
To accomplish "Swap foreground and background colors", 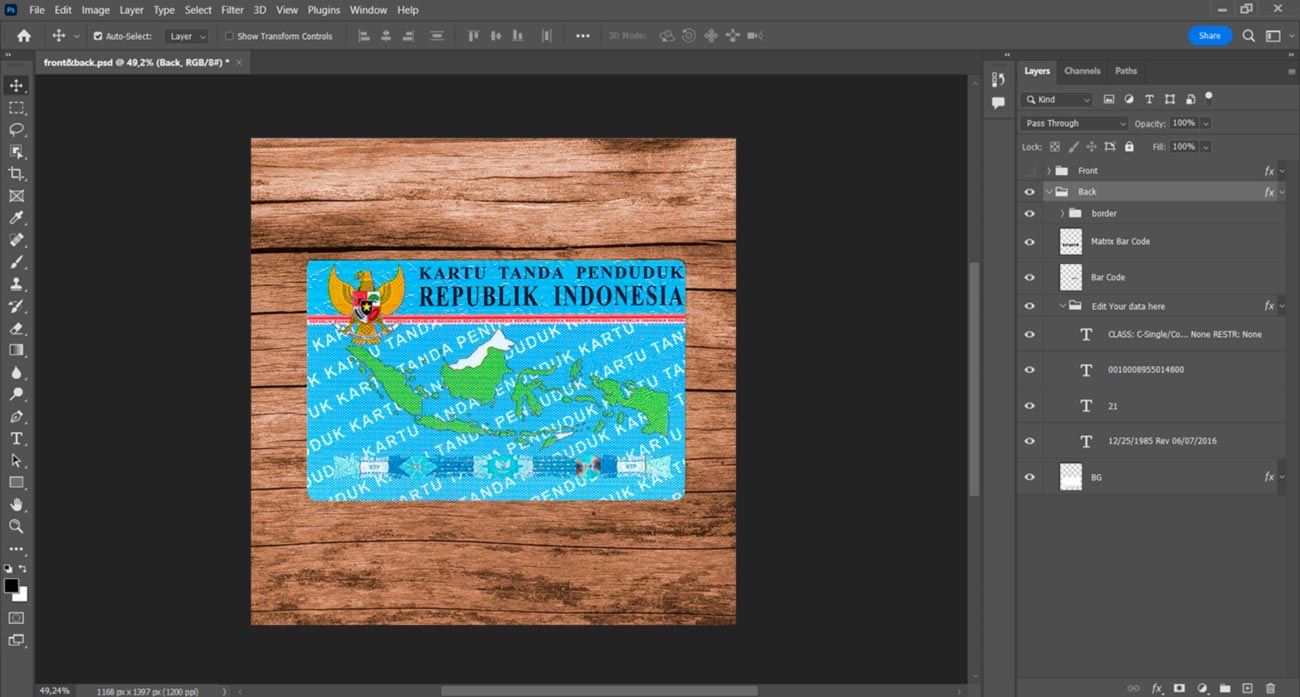I will pyautogui.click(x=23, y=569).
